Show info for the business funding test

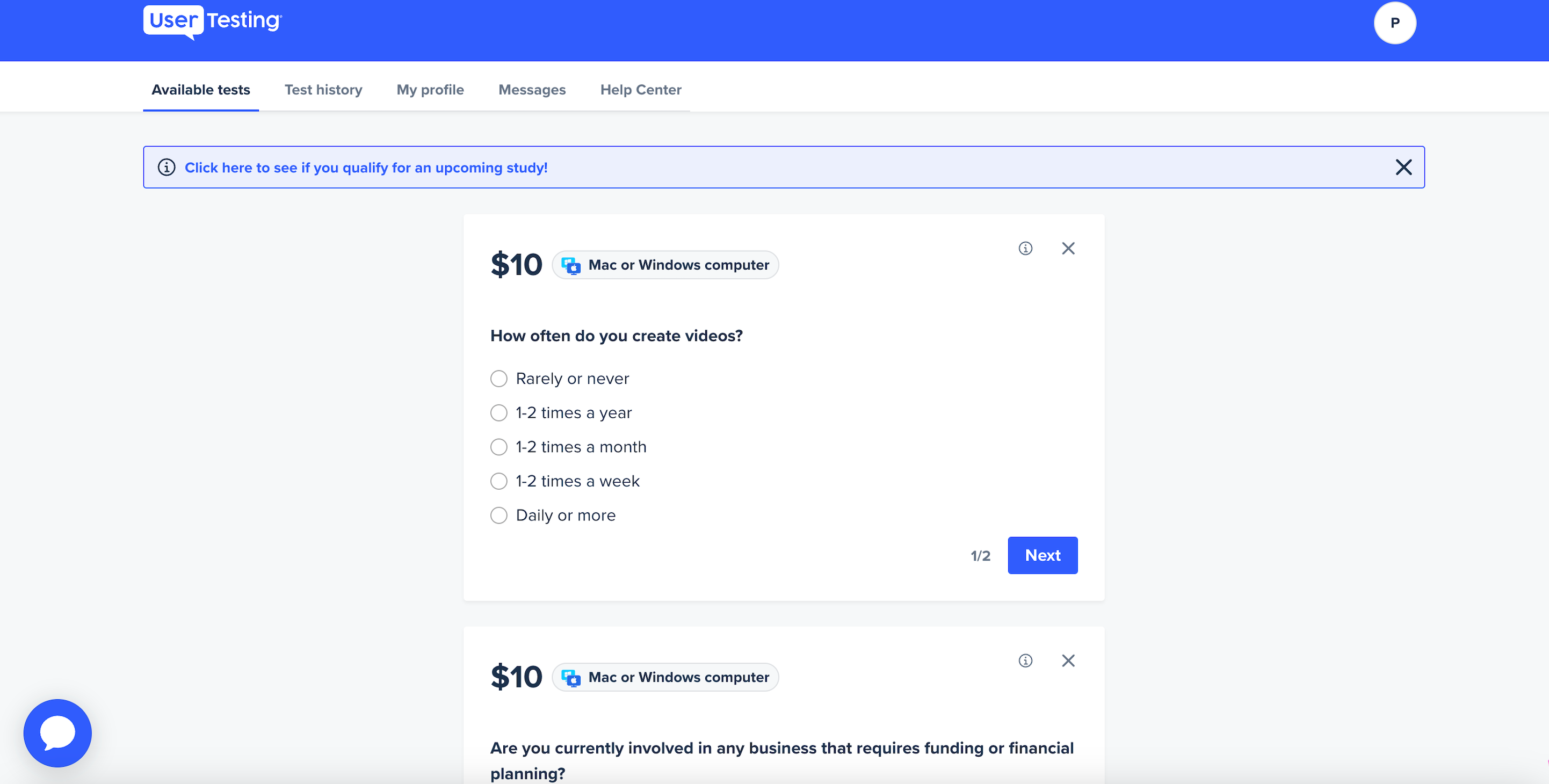coord(1025,660)
